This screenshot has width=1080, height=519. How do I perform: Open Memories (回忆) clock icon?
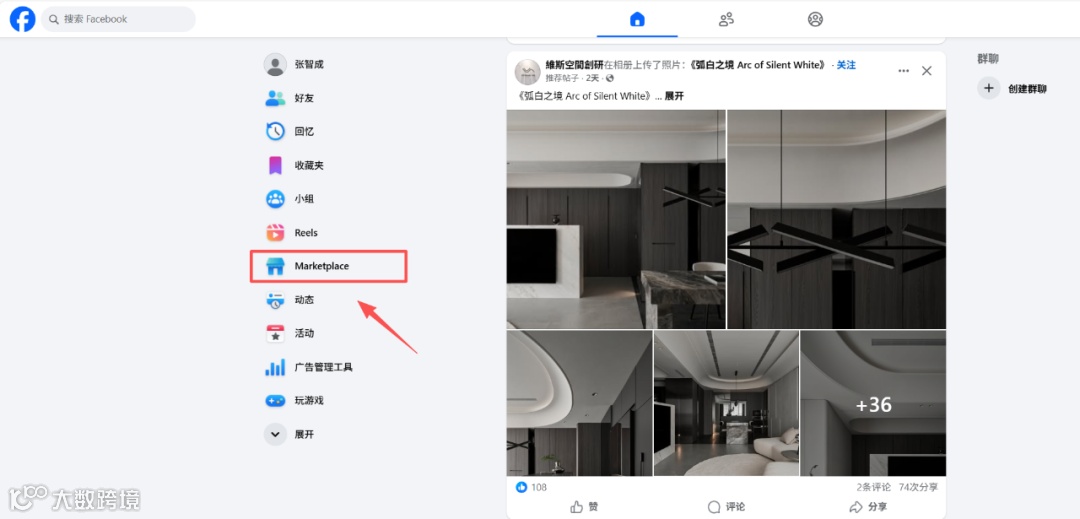tap(275, 131)
